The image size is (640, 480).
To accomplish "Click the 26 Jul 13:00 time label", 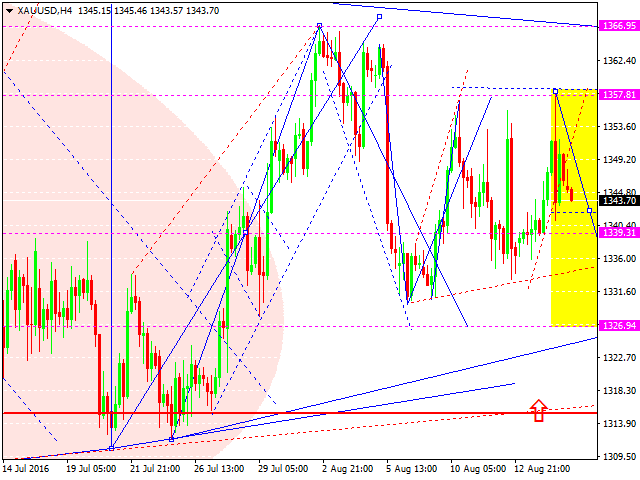I will [x=219, y=469].
